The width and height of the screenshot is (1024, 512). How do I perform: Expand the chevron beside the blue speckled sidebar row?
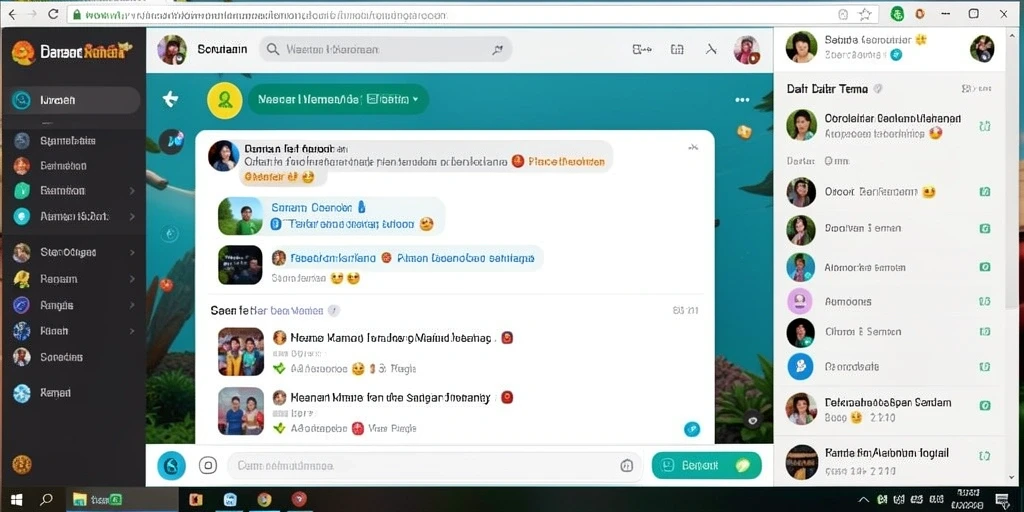click(x=132, y=331)
